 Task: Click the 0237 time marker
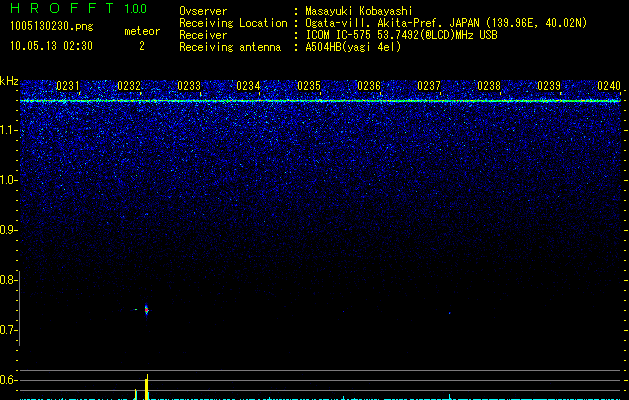point(429,86)
